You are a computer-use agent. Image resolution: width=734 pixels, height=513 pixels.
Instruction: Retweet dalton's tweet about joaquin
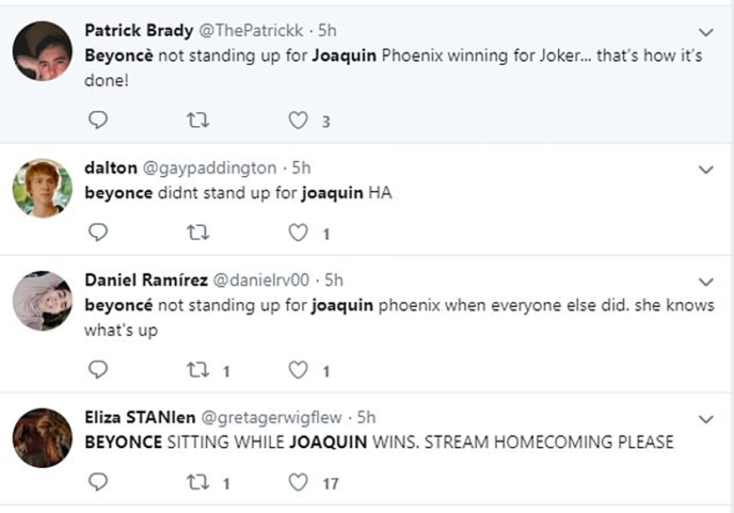197,233
